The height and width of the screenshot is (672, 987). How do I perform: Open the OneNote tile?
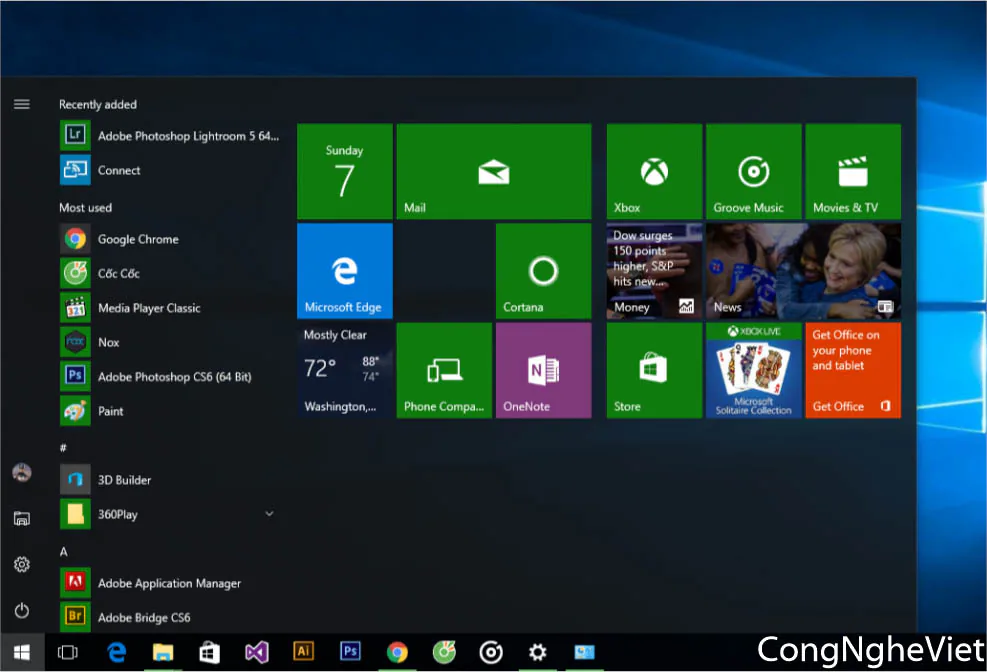pyautogui.click(x=544, y=370)
